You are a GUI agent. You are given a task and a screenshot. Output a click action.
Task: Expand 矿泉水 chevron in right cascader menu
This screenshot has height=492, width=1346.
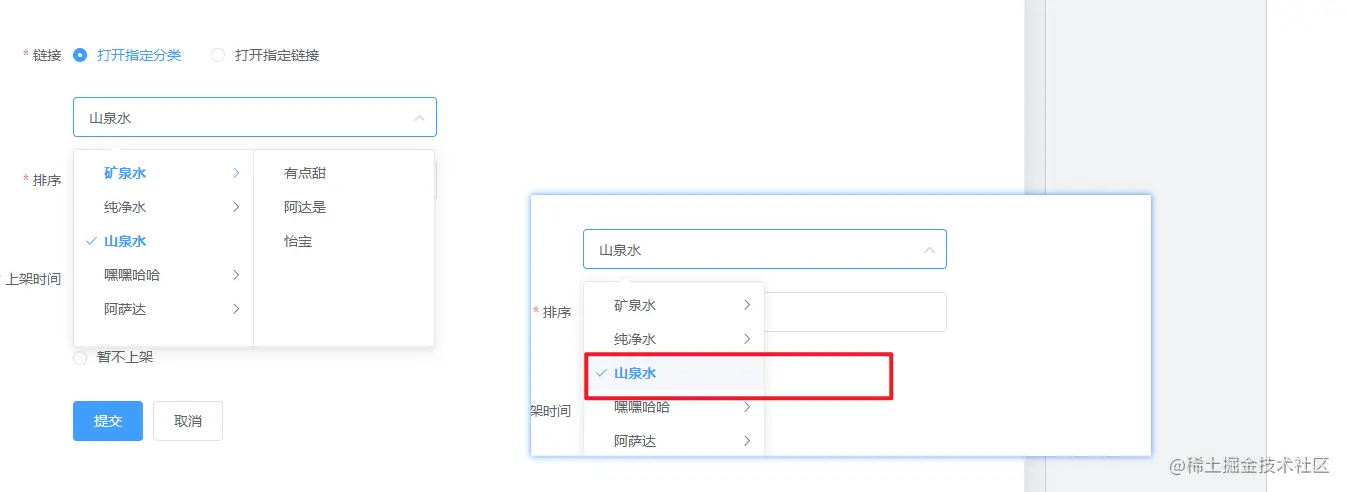[x=746, y=305]
